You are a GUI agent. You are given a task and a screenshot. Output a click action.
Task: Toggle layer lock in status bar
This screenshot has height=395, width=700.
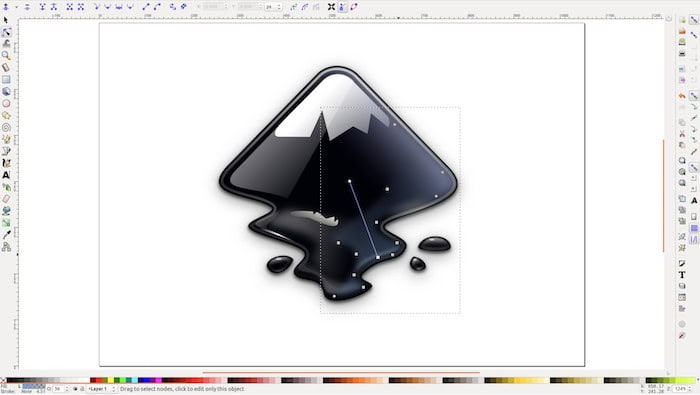tap(82, 389)
